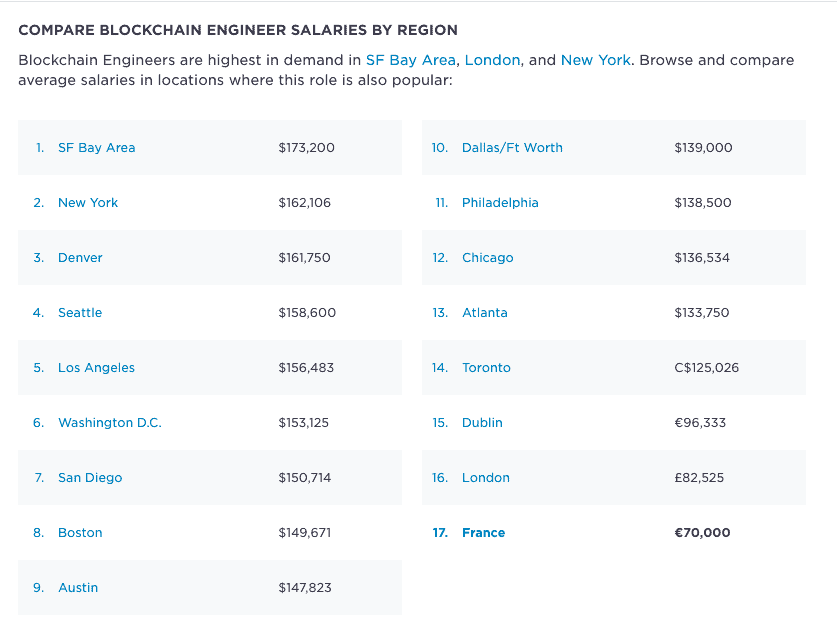This screenshot has height=632, width=837.
Task: Open New York salary list entry
Action: click(x=88, y=202)
